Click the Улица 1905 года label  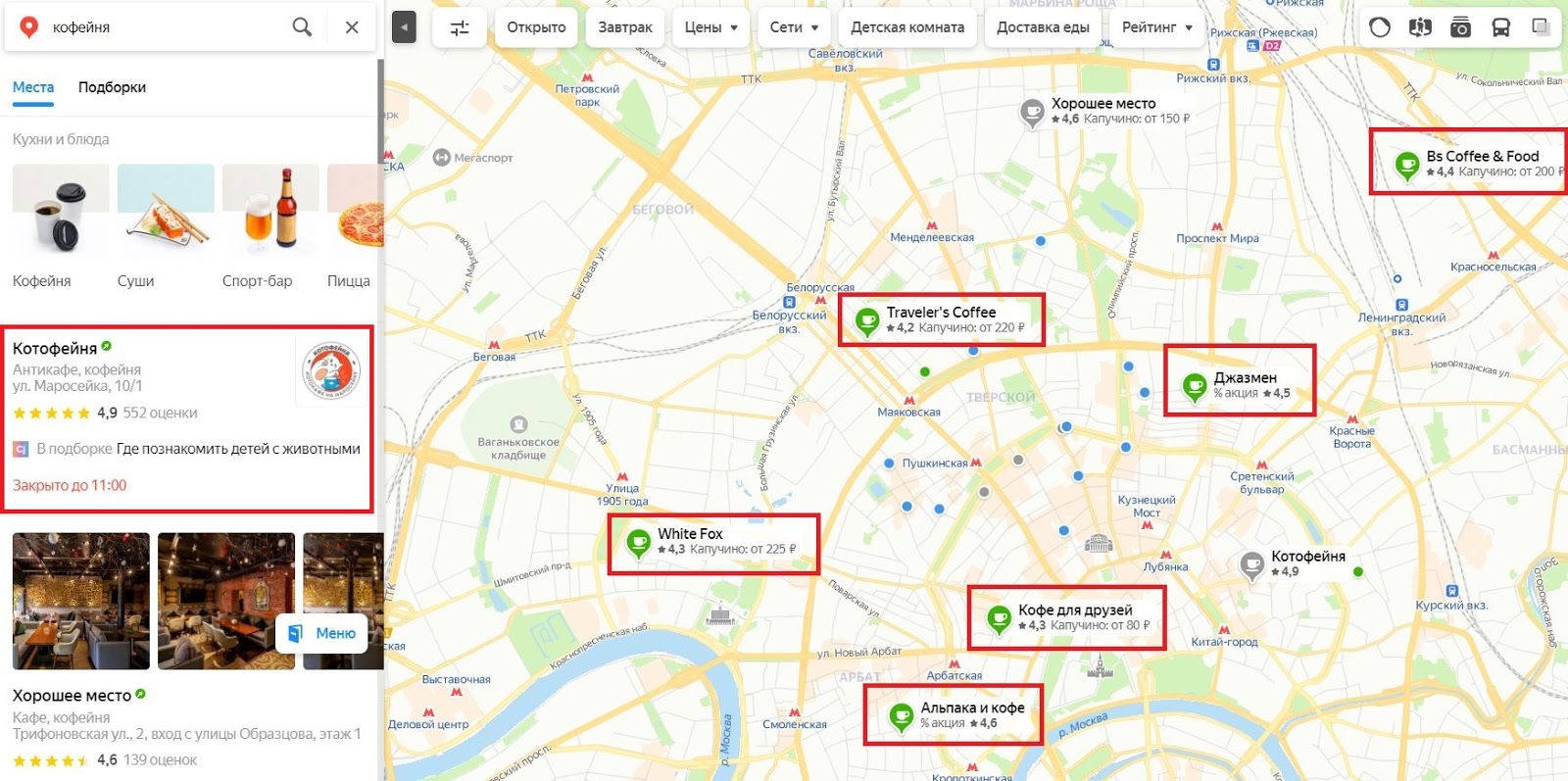[x=622, y=494]
